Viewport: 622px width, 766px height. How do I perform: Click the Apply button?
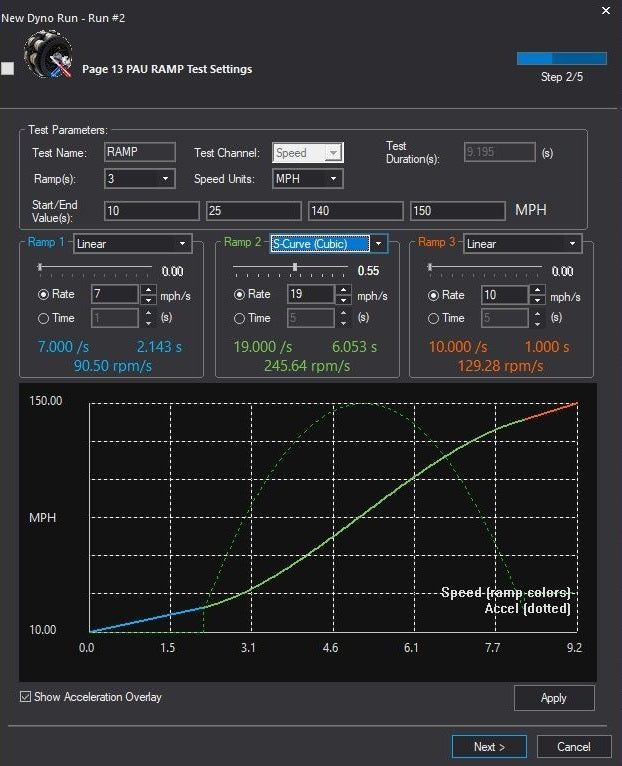(x=554, y=698)
